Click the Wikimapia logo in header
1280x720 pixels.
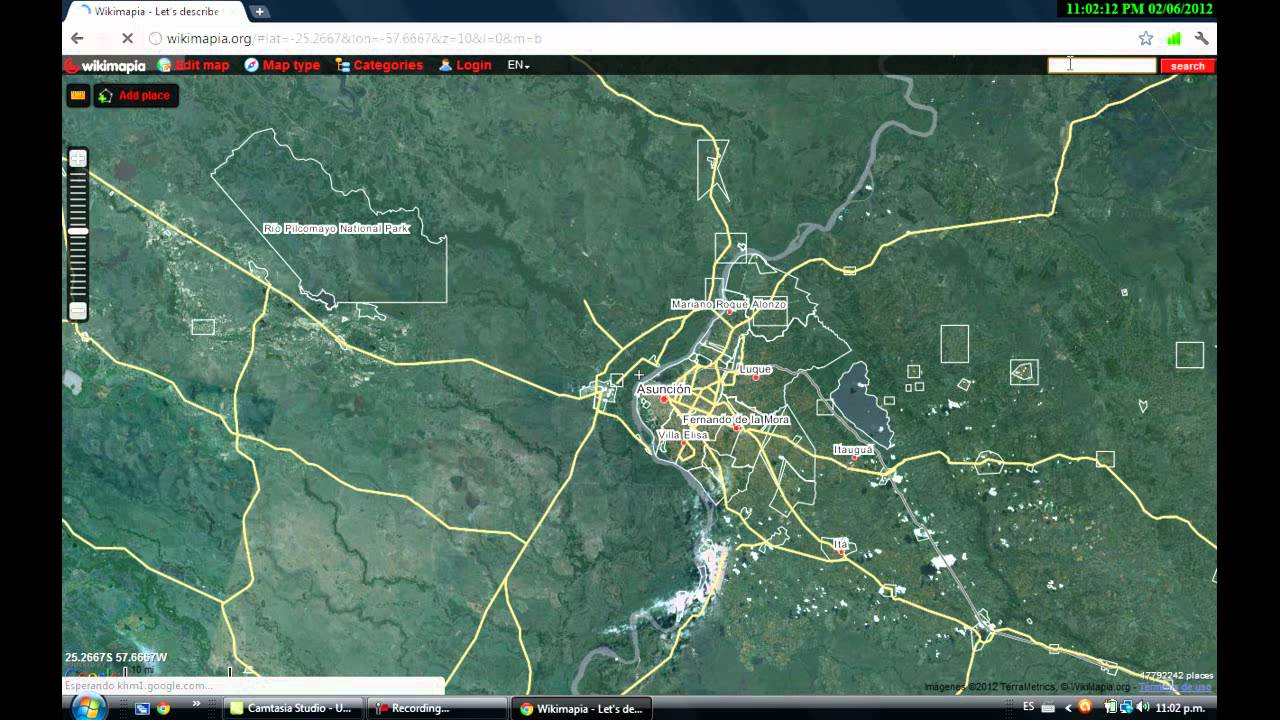tap(105, 66)
